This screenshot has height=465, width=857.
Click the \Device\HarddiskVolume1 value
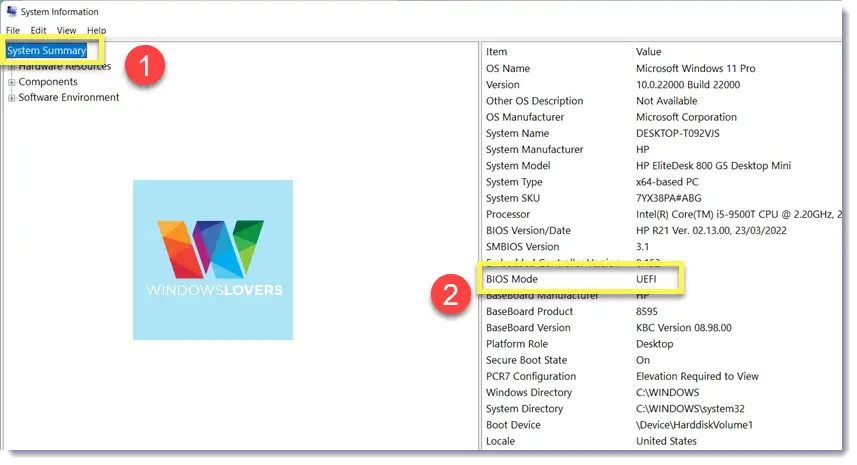coord(694,425)
